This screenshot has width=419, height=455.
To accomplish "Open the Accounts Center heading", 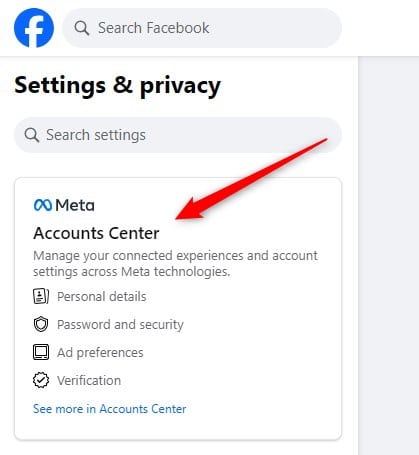I will (96, 233).
